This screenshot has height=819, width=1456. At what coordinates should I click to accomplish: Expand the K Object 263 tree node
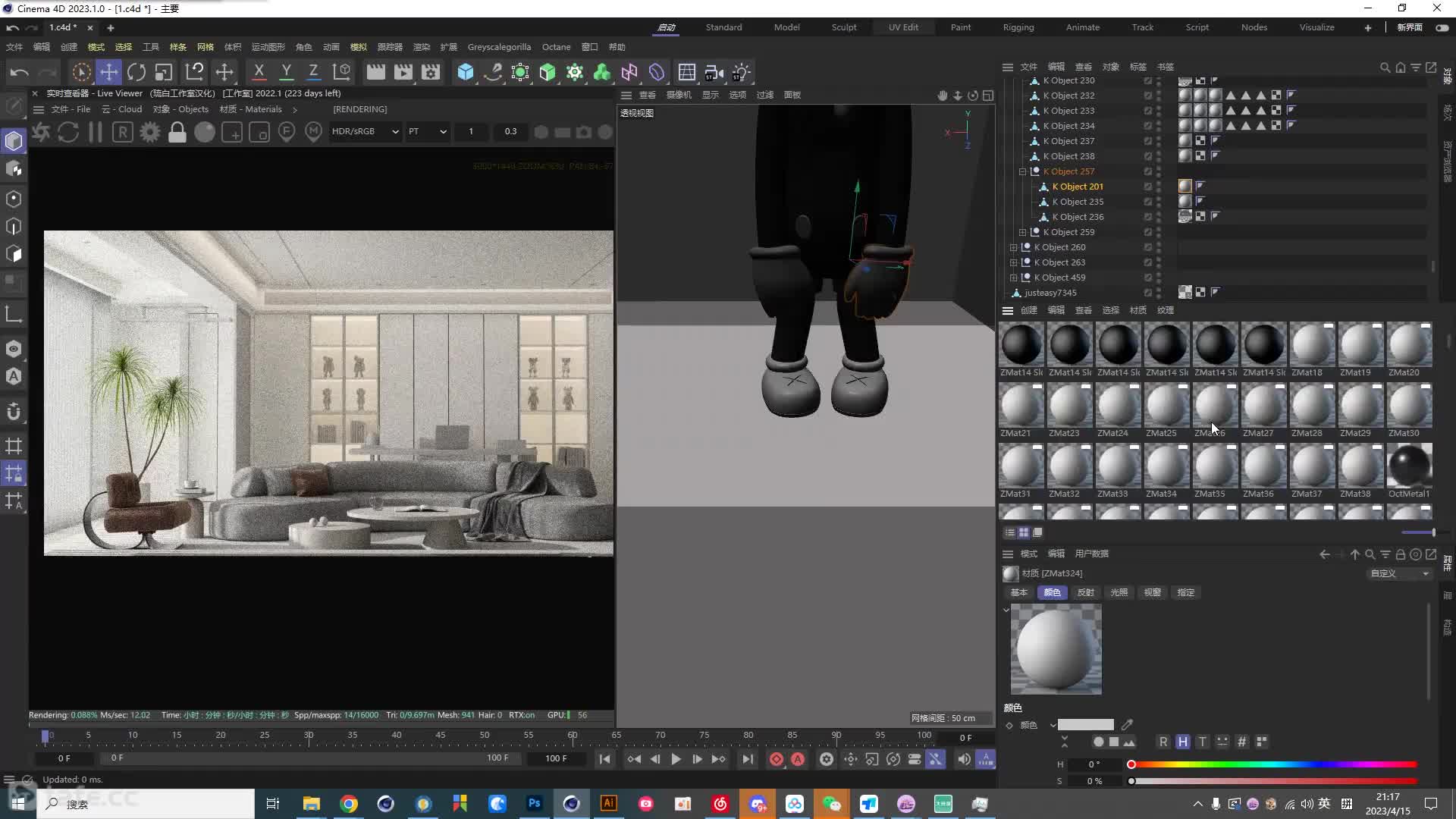coord(1013,262)
